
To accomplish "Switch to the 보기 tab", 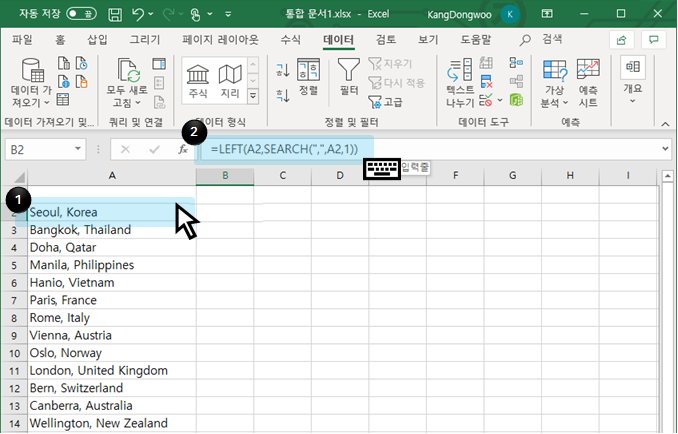I will [428, 40].
